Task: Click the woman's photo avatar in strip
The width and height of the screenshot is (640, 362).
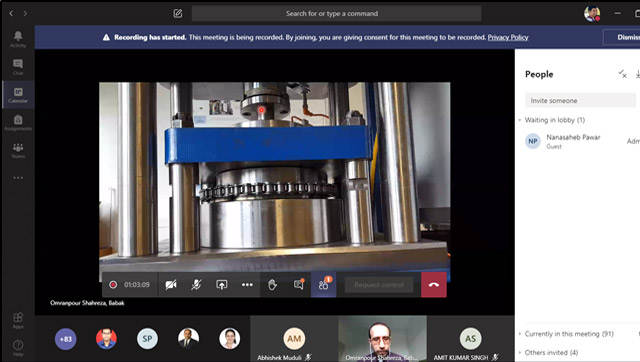Action: pos(229,339)
